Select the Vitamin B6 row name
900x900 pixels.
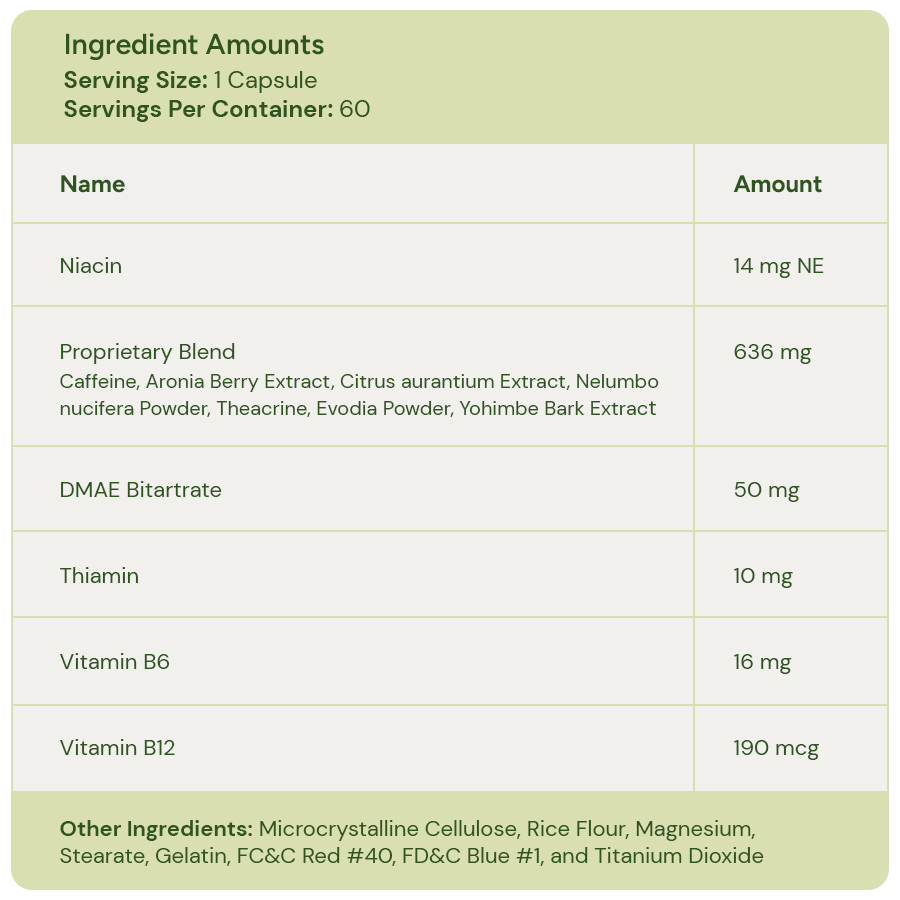[x=114, y=662]
